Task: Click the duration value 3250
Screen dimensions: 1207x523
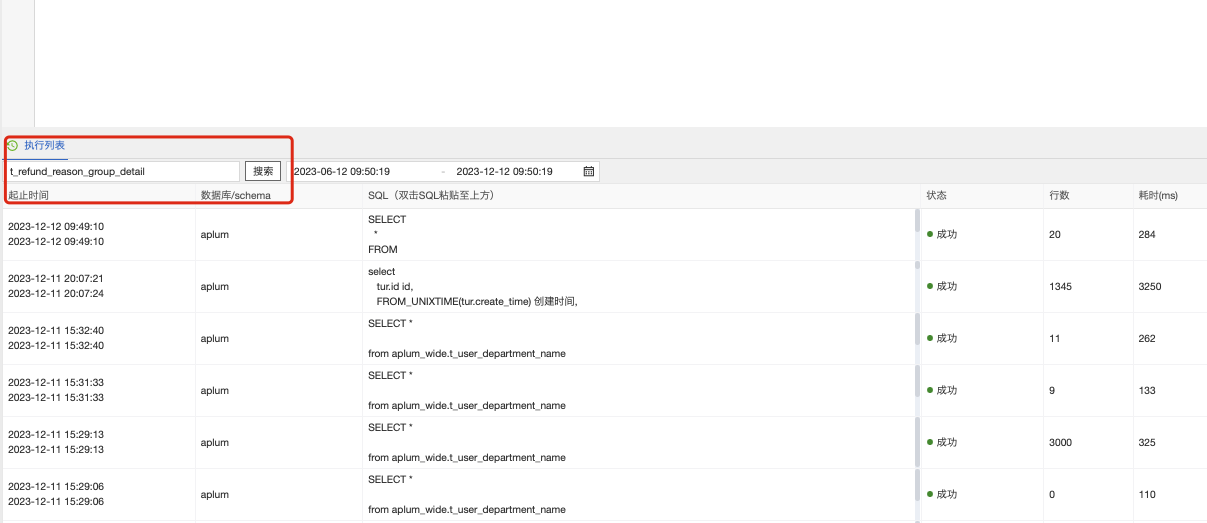Action: point(1149,286)
